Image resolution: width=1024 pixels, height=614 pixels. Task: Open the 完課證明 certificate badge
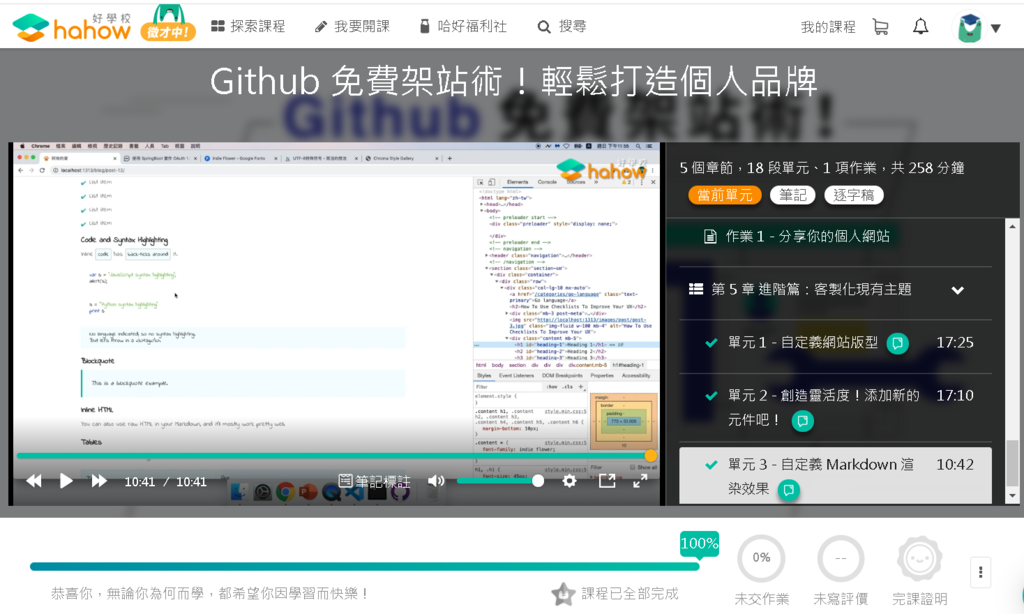click(920, 558)
